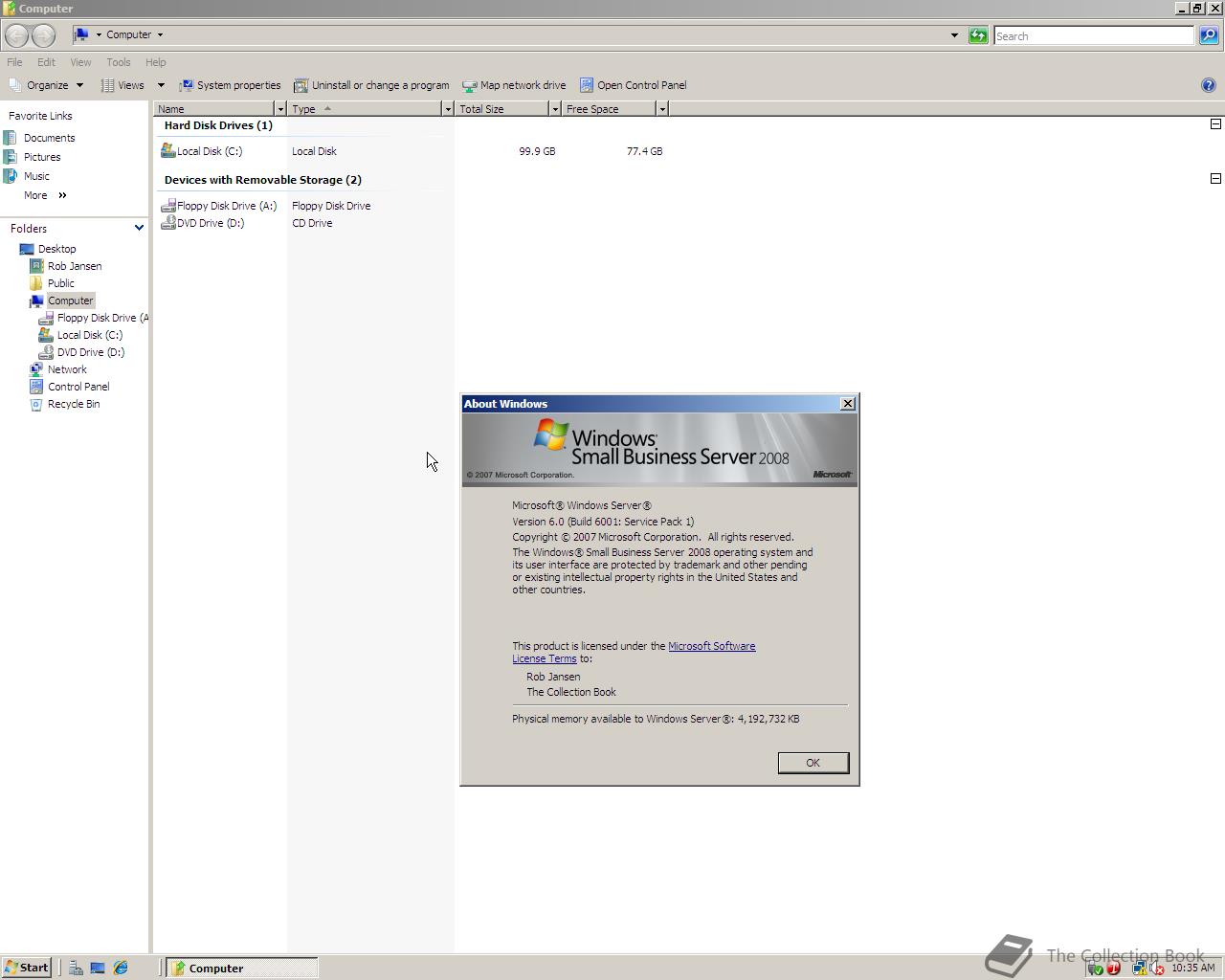Open the Views dropdown arrow
The width and height of the screenshot is (1225, 980).
[161, 85]
